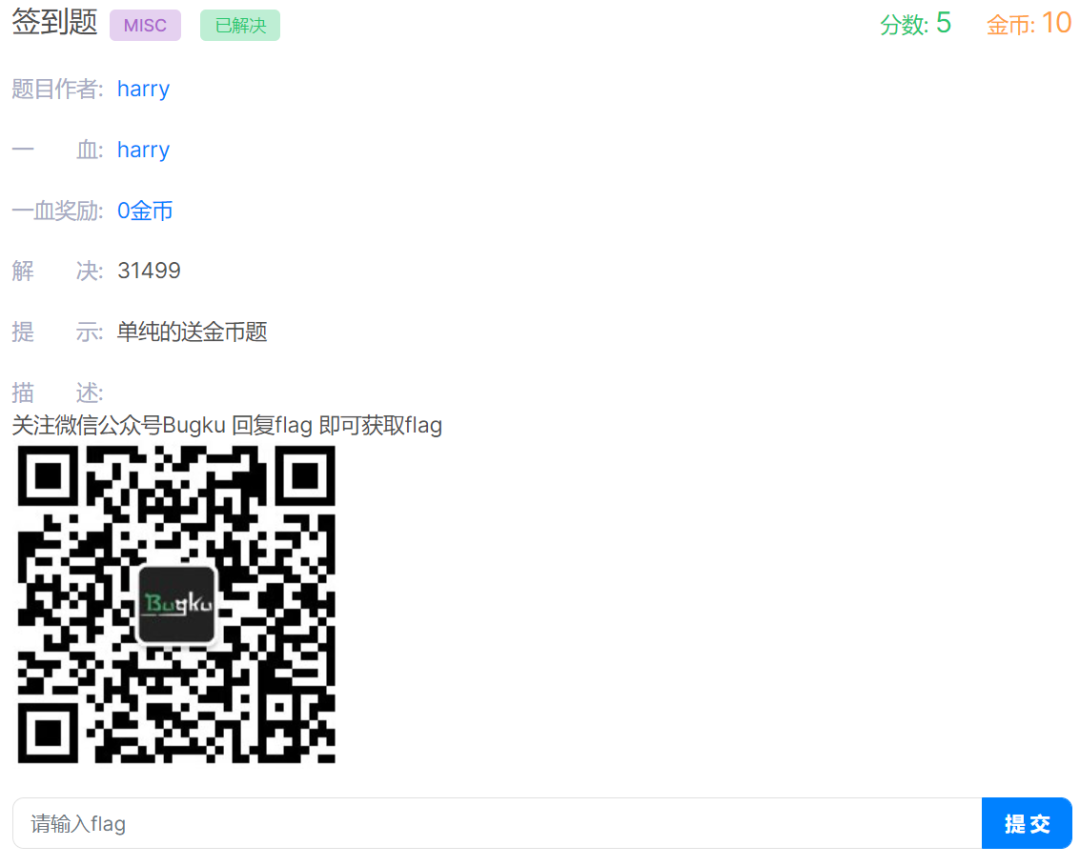Click the QR code's top-right finder square
This screenshot has height=866, width=1080.
click(x=304, y=475)
